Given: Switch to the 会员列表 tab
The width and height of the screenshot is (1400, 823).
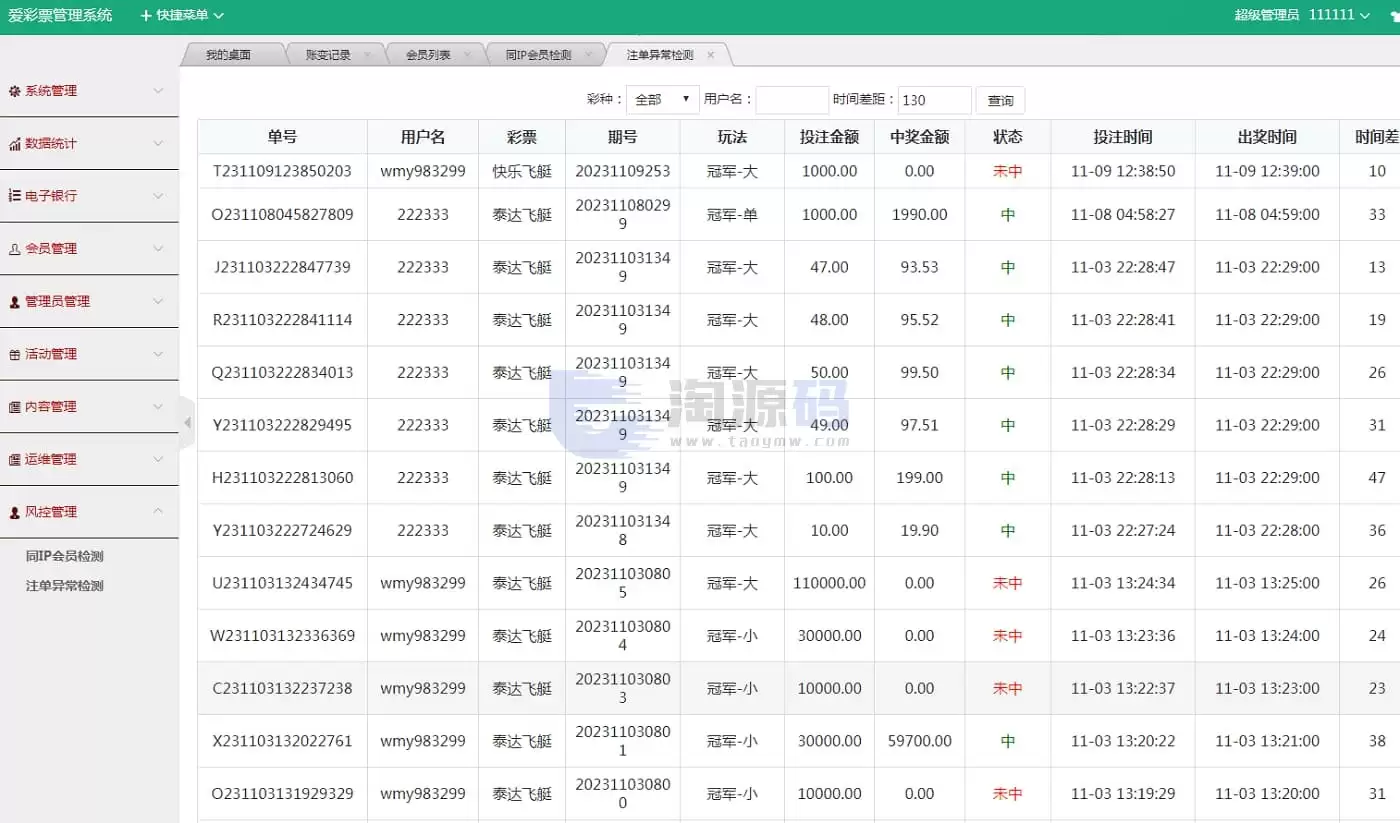Looking at the screenshot, I should (428, 55).
